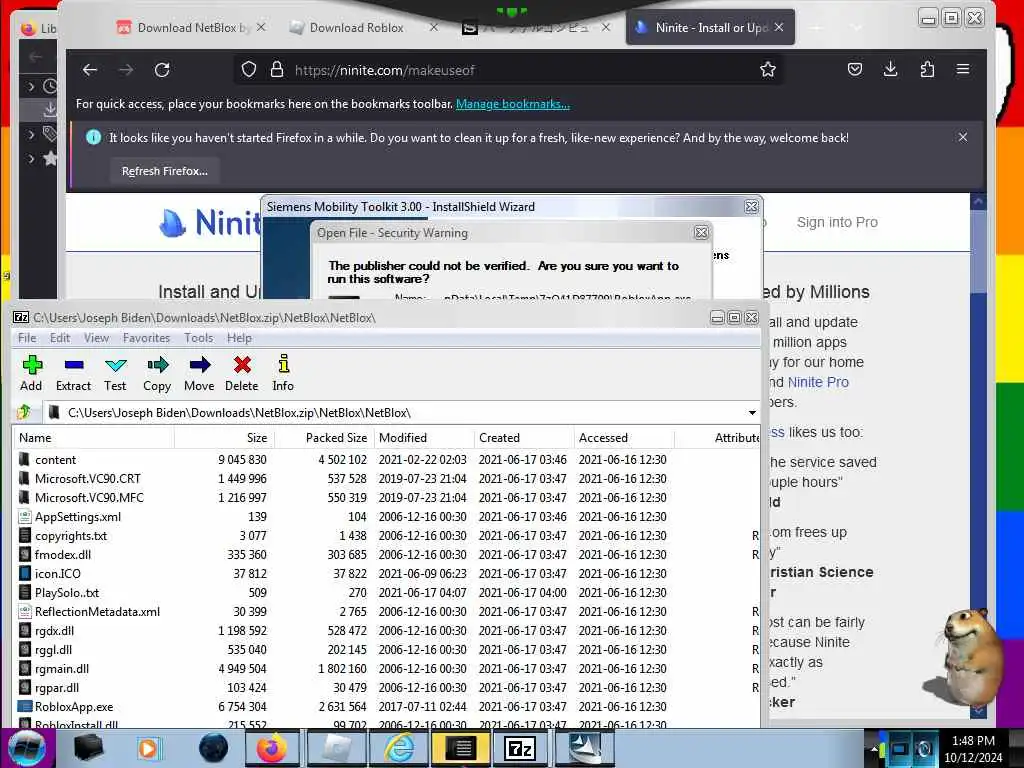Click the 7z taskbar button
This screenshot has height=768, width=1024.
pyautogui.click(x=520, y=748)
